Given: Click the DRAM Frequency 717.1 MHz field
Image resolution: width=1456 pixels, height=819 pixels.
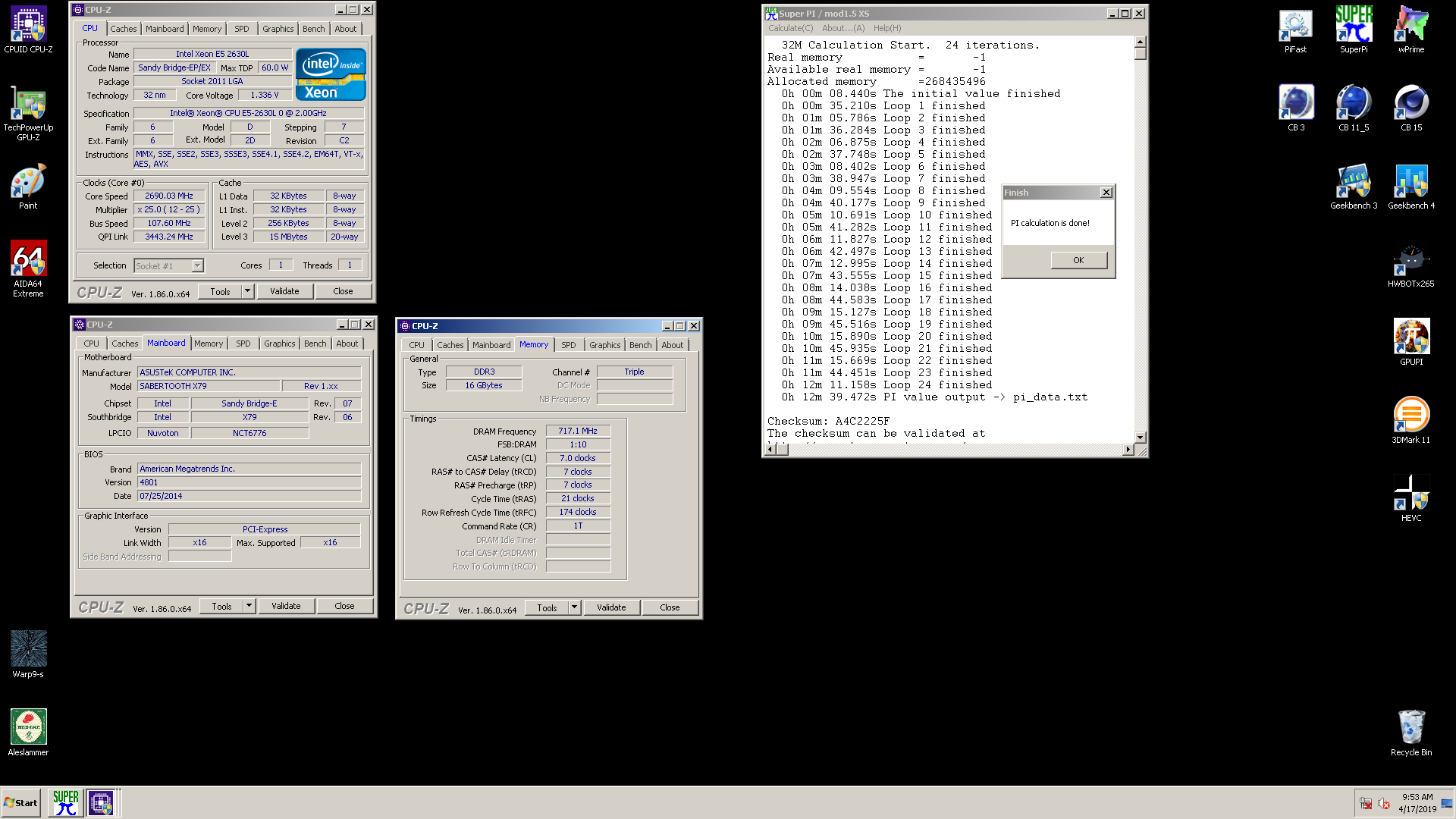Looking at the screenshot, I should point(578,431).
